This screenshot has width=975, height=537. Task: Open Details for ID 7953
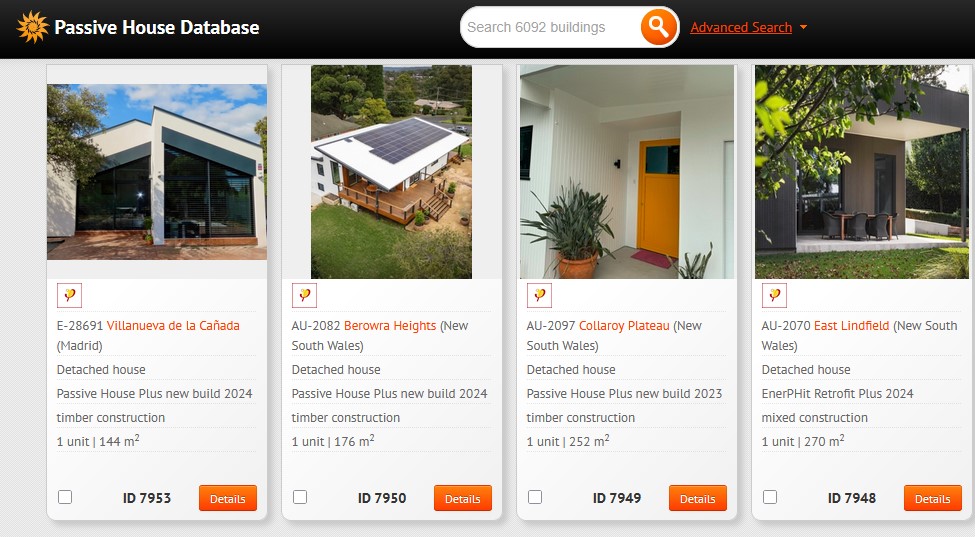click(x=228, y=498)
